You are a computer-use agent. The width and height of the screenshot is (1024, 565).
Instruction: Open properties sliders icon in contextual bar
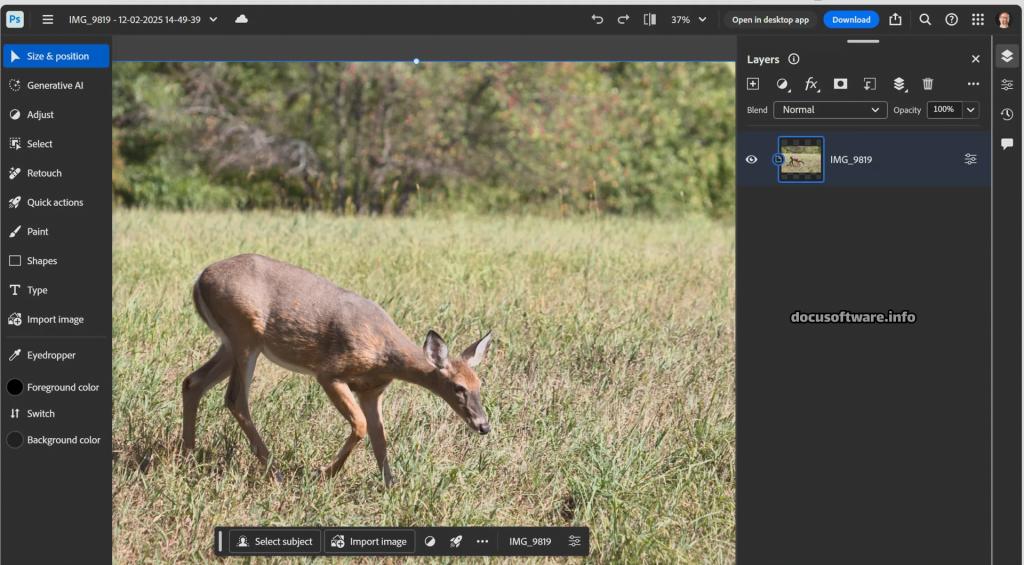575,541
